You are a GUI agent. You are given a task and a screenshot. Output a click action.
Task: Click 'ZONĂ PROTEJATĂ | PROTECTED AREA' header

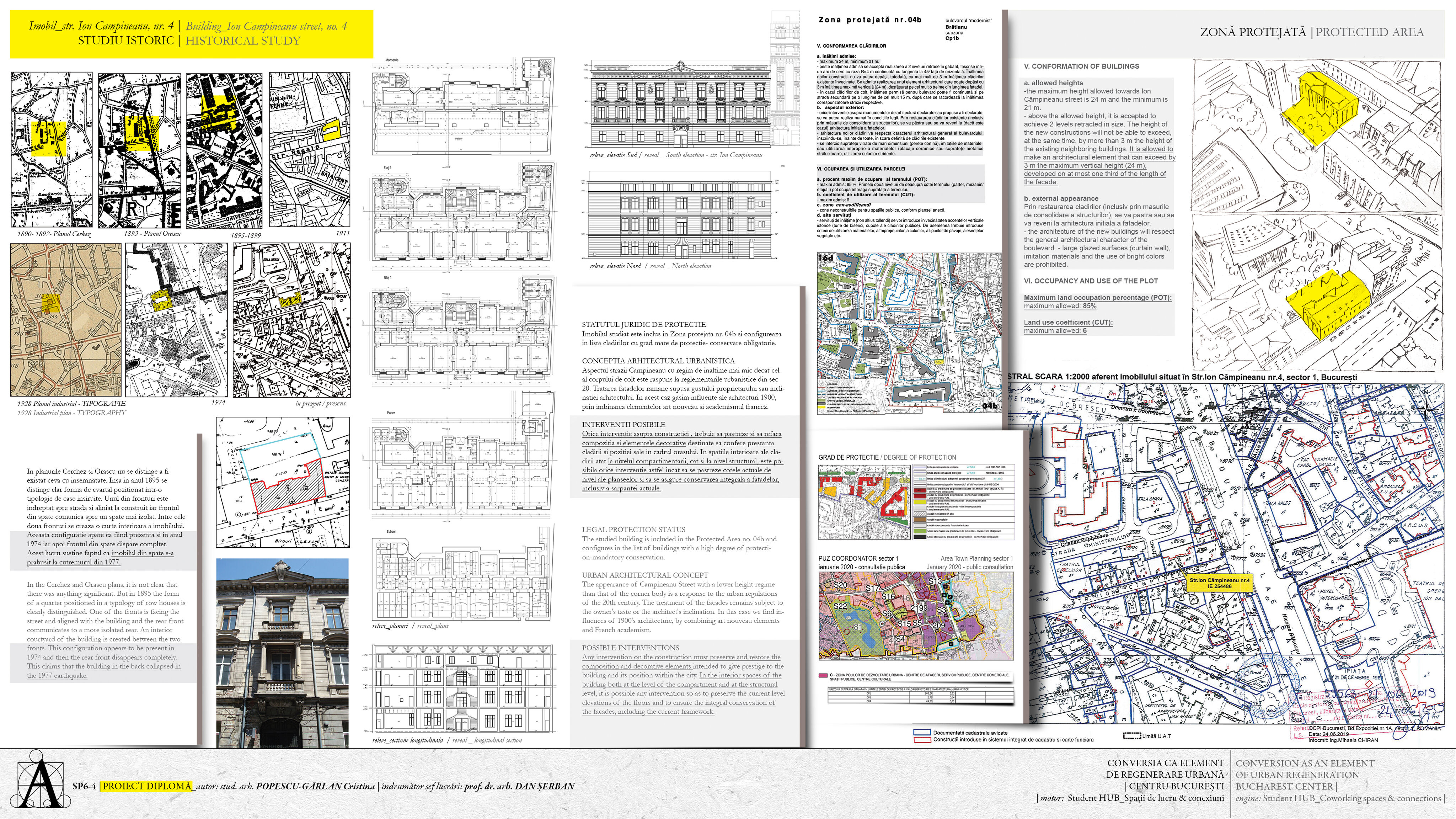pos(1311,32)
